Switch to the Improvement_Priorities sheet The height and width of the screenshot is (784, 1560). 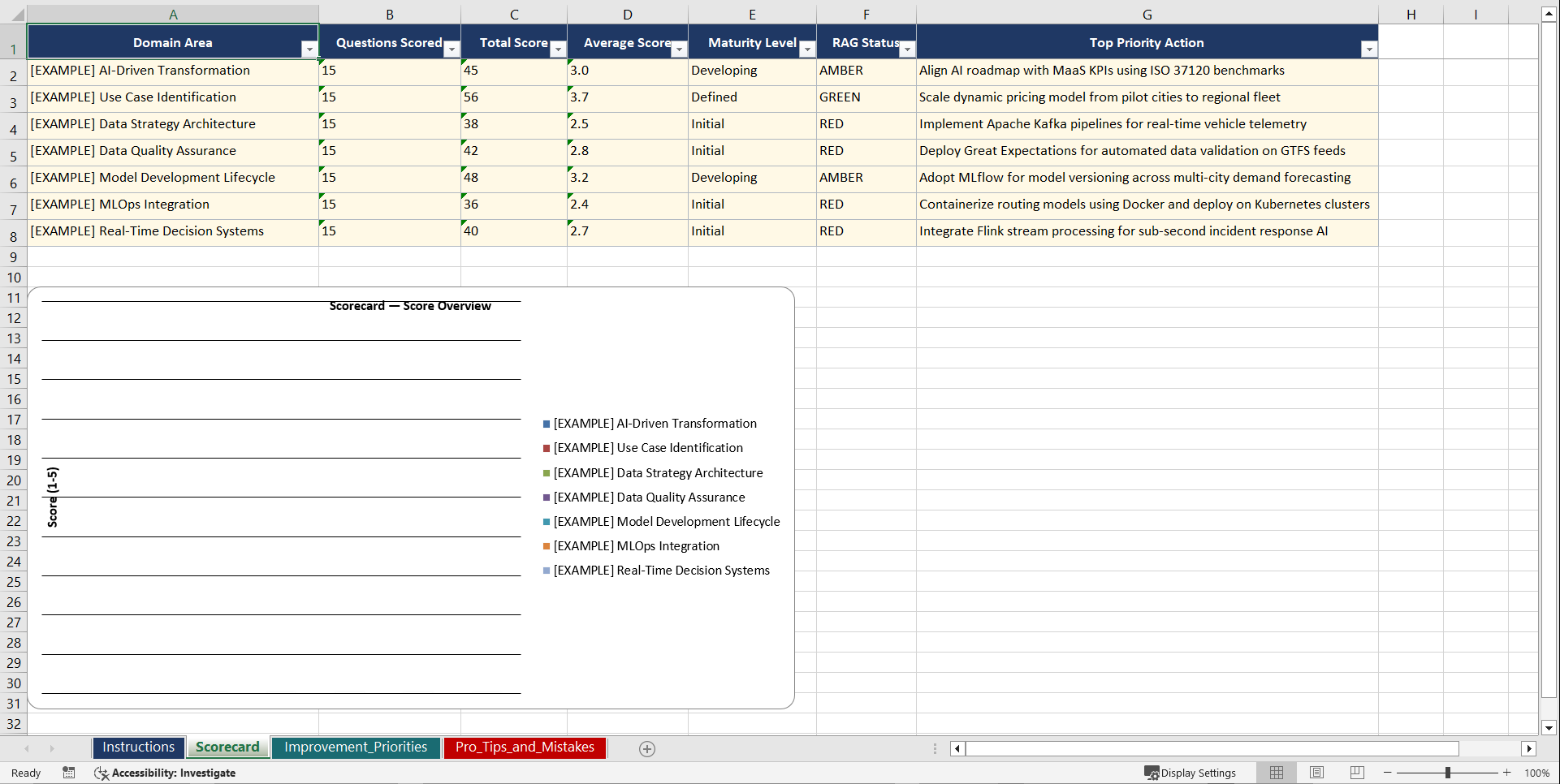tap(356, 747)
